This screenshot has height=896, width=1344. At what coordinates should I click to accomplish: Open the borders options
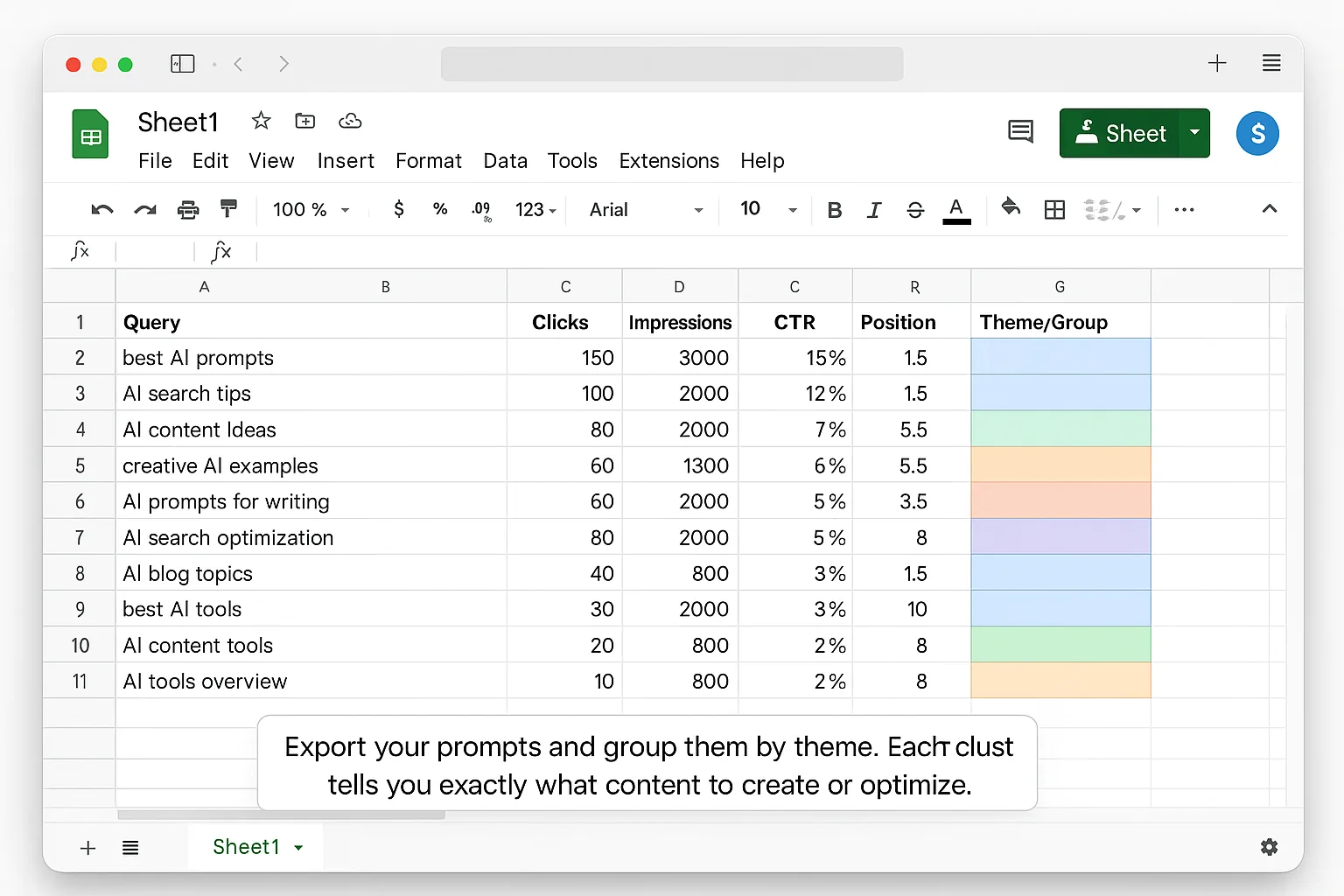tap(1053, 210)
